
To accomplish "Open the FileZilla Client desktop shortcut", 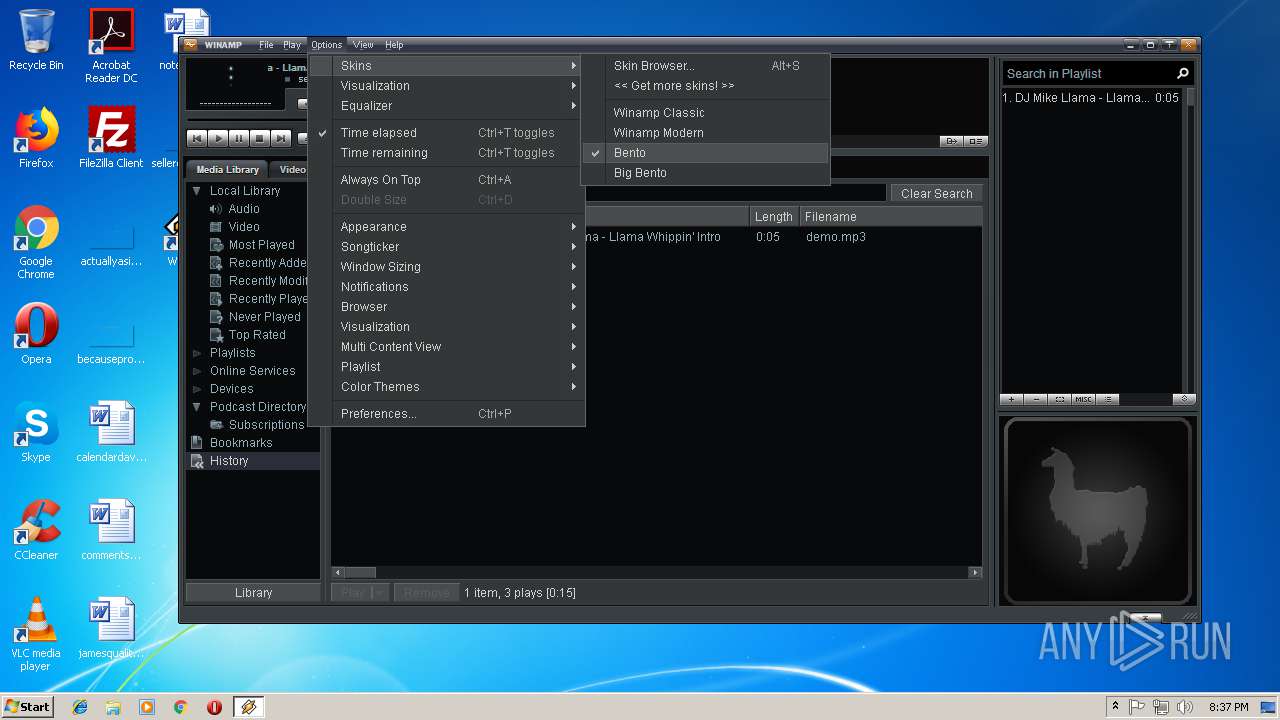I will pyautogui.click(x=111, y=138).
